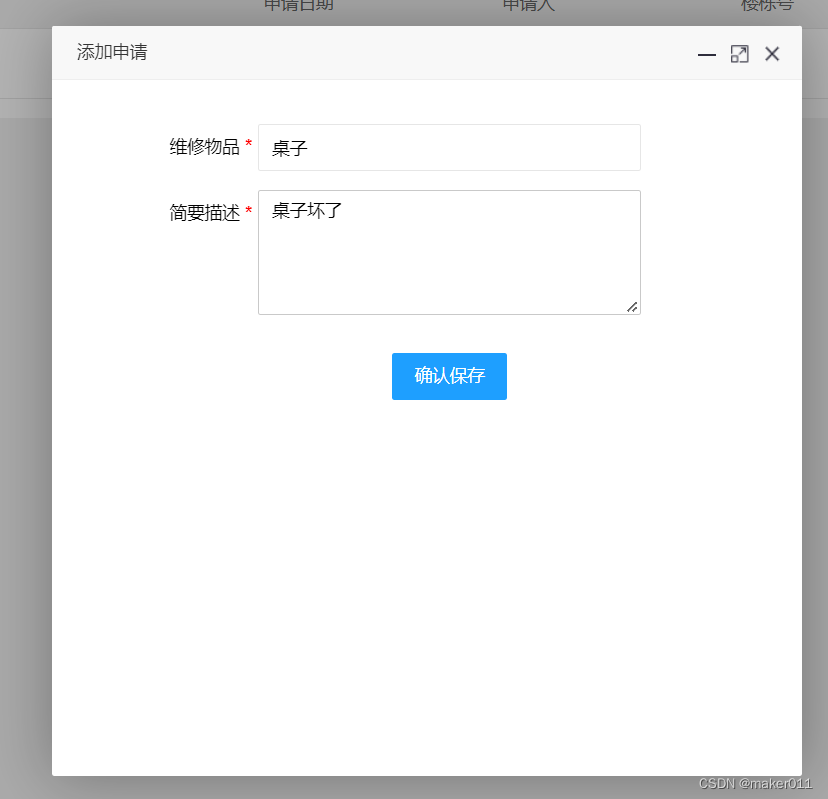This screenshot has height=799, width=828.
Task: Click the 简要描述 field label
Action: [205, 212]
